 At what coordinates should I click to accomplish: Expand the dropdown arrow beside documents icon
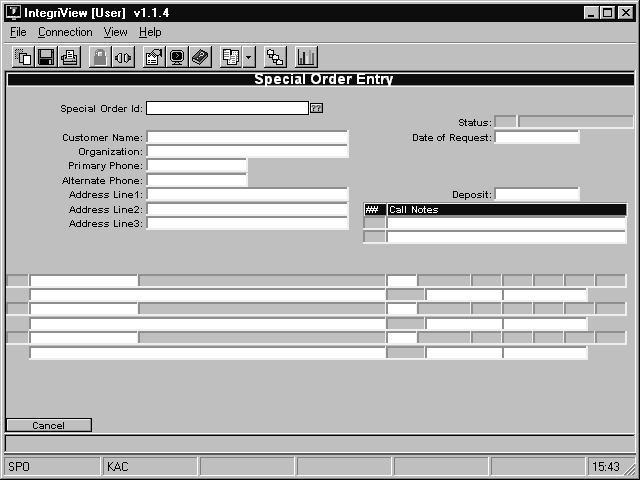(249, 57)
